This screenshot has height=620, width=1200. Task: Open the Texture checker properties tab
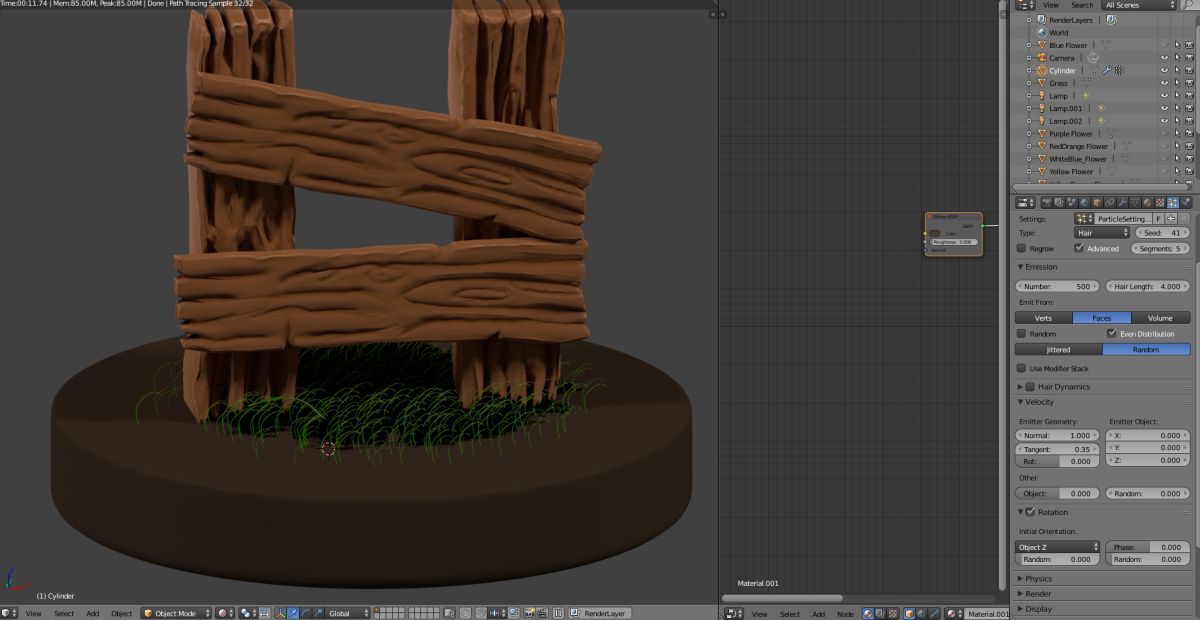tap(1160, 202)
